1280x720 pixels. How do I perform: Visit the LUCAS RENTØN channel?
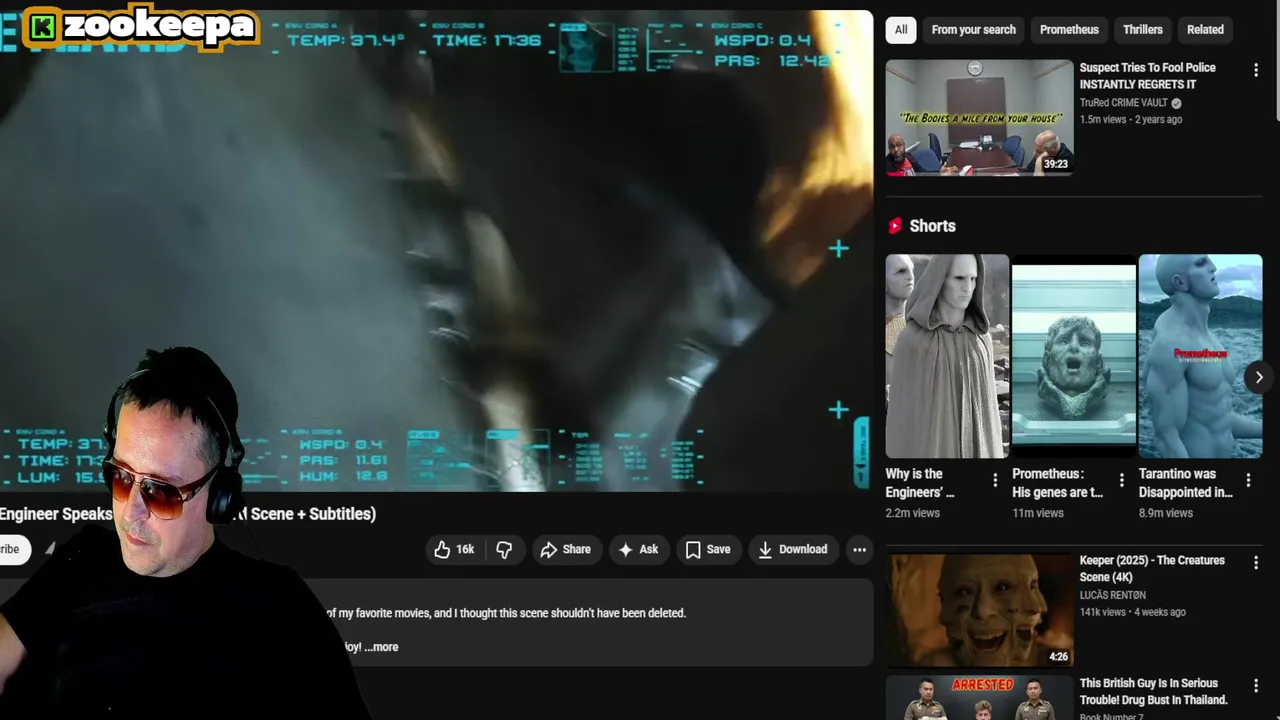(1113, 595)
